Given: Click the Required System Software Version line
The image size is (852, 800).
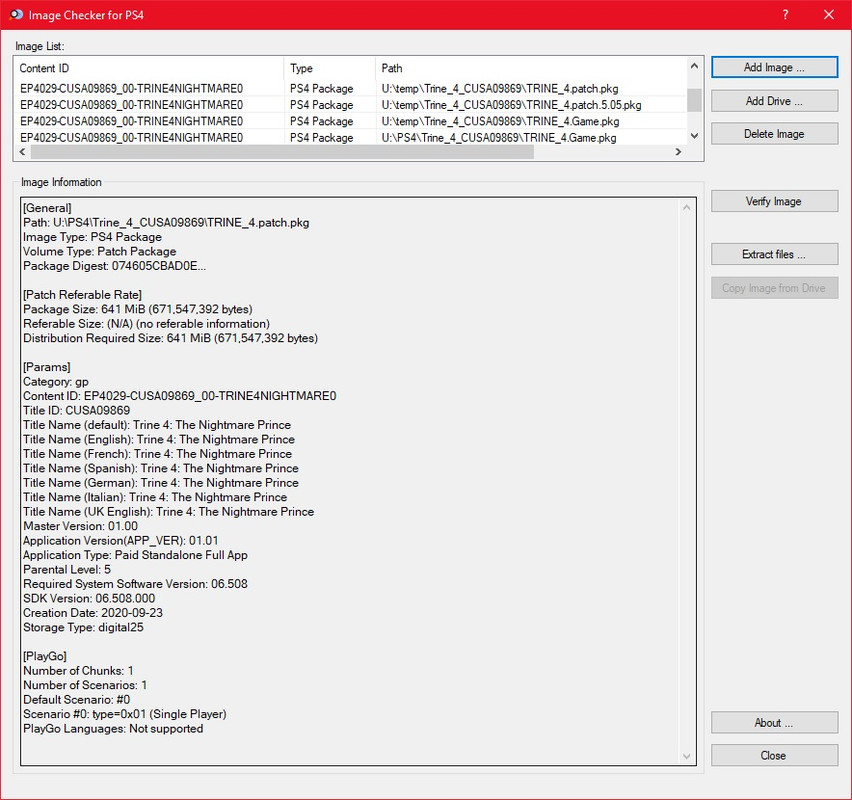Looking at the screenshot, I should pyautogui.click(x=135, y=584).
